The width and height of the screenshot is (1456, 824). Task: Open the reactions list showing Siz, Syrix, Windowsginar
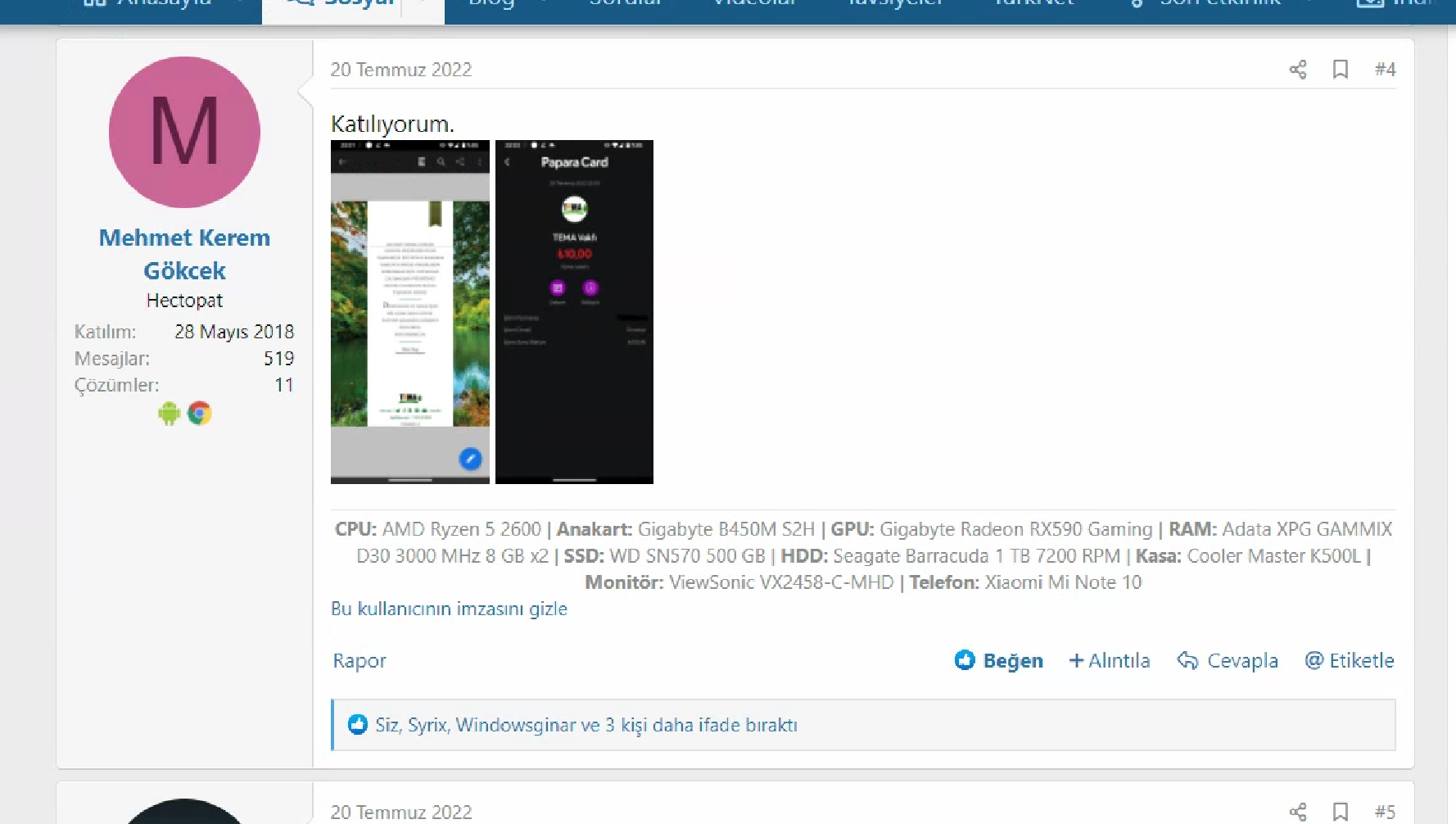(x=585, y=725)
